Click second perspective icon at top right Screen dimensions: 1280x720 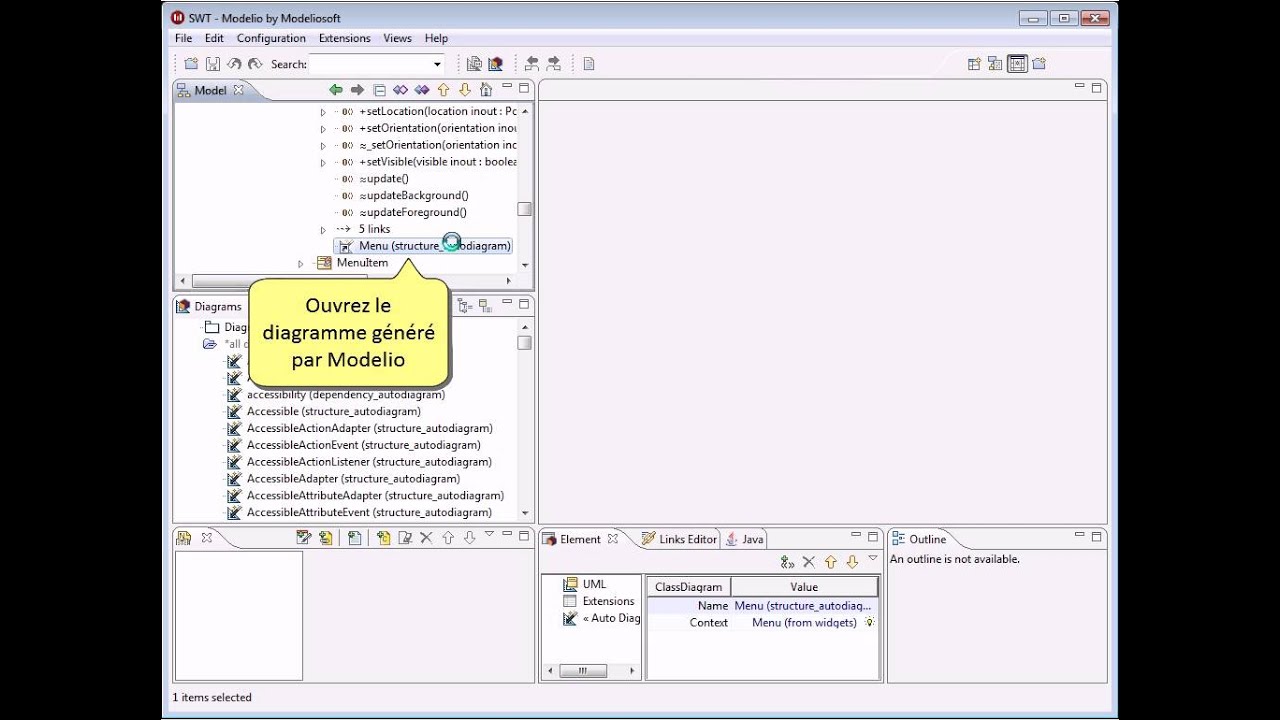(995, 64)
